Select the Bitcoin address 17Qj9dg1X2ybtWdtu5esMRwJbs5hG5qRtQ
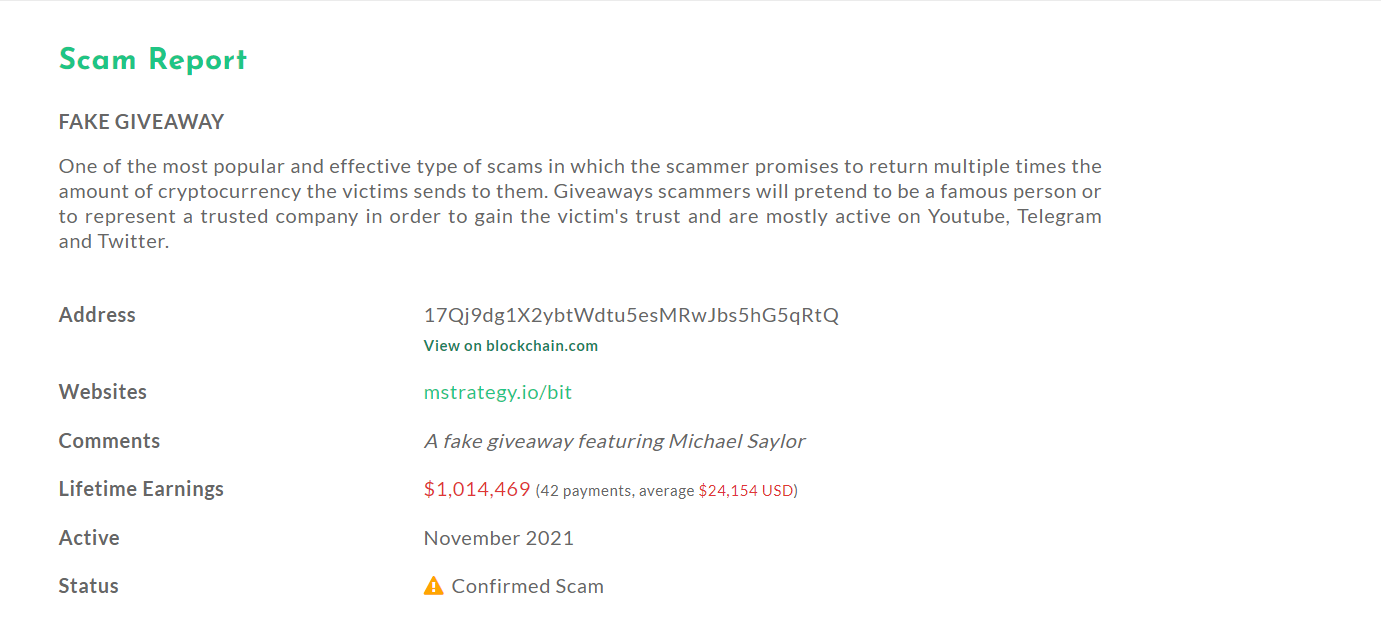This screenshot has width=1381, height=641. click(x=631, y=315)
